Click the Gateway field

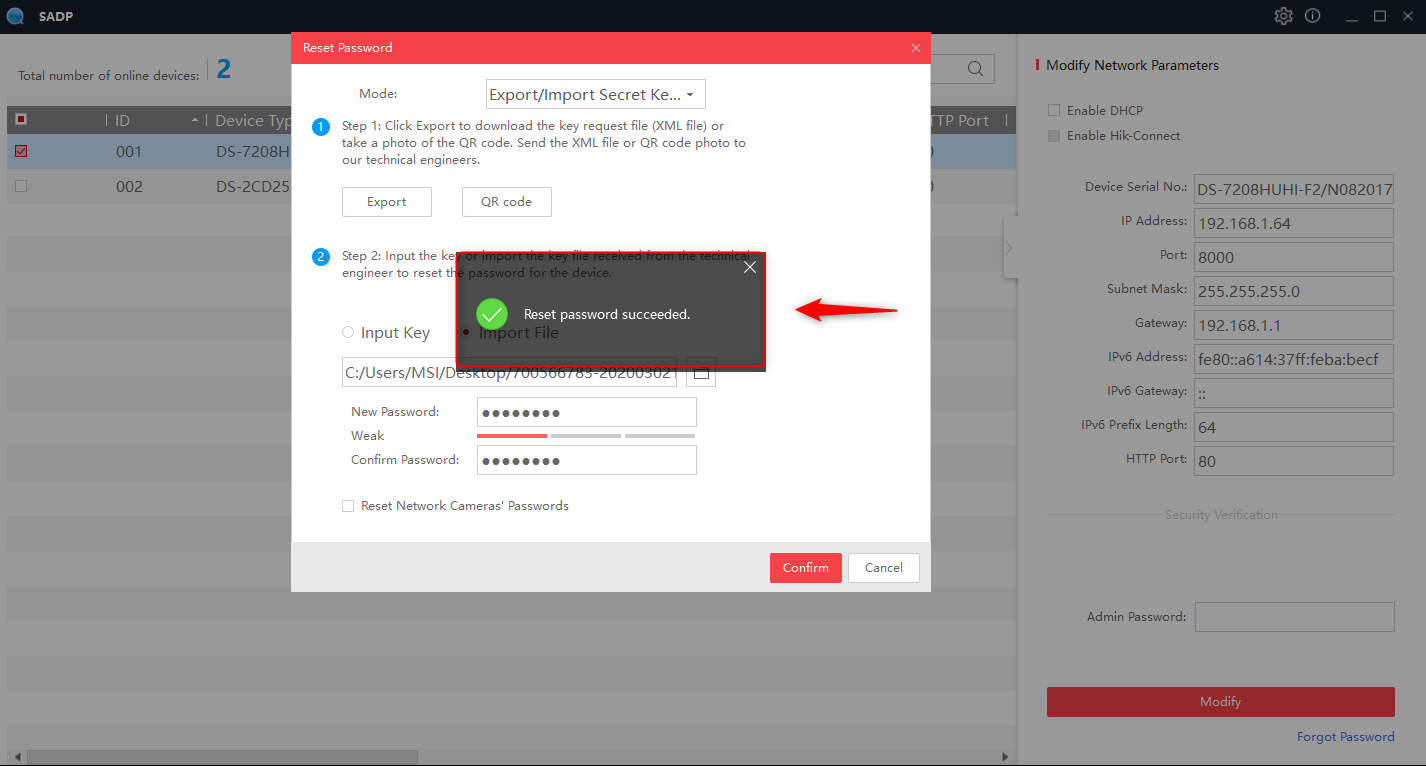coord(1294,325)
